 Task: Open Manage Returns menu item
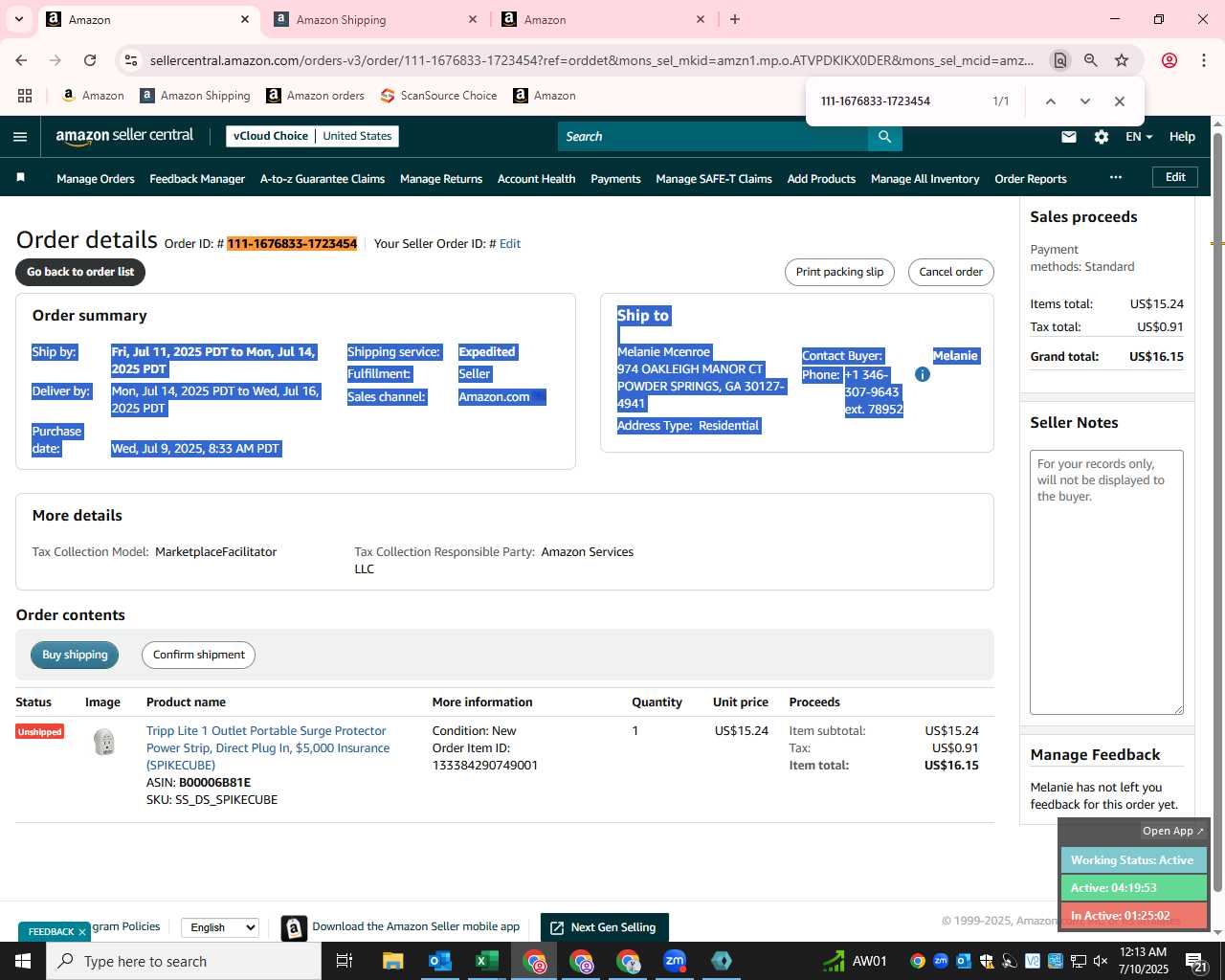441,179
